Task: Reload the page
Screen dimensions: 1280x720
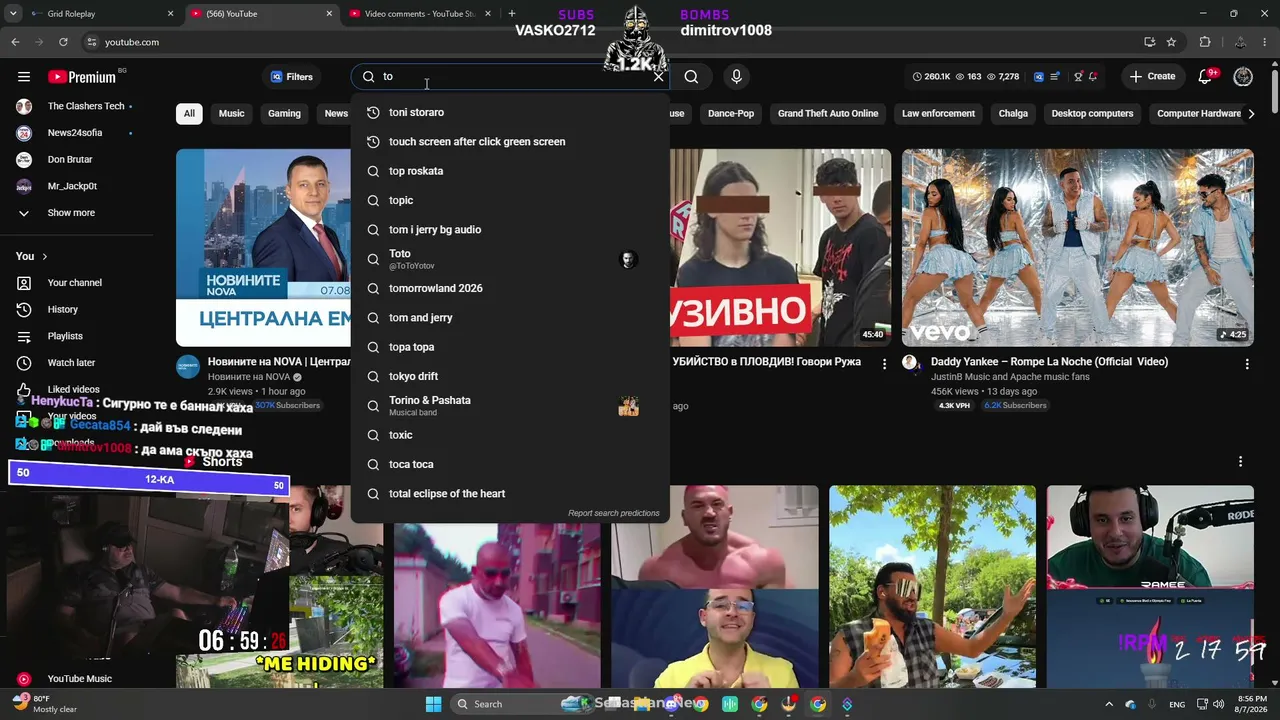Action: [x=63, y=42]
